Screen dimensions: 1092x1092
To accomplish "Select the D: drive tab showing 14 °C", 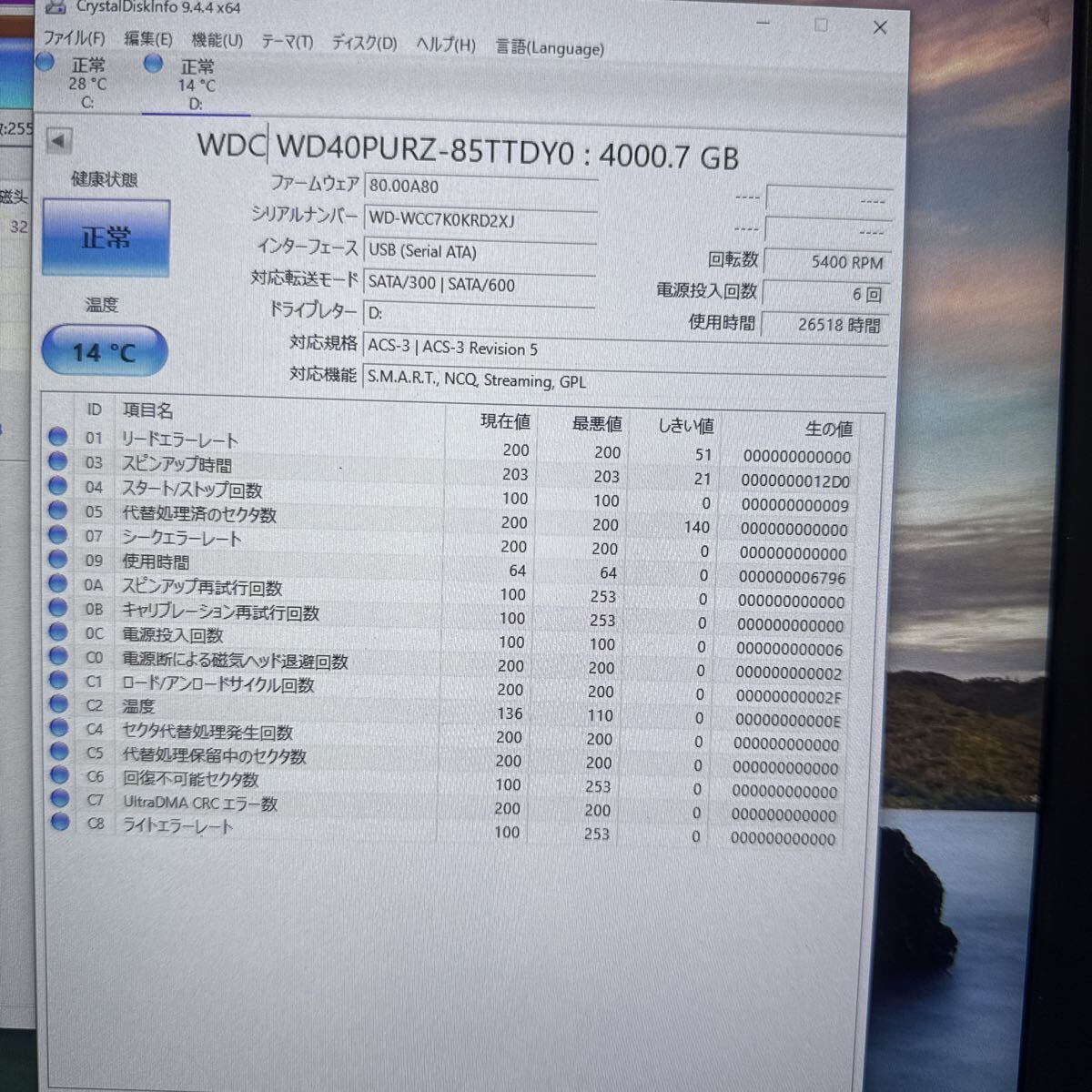I will [x=195, y=84].
